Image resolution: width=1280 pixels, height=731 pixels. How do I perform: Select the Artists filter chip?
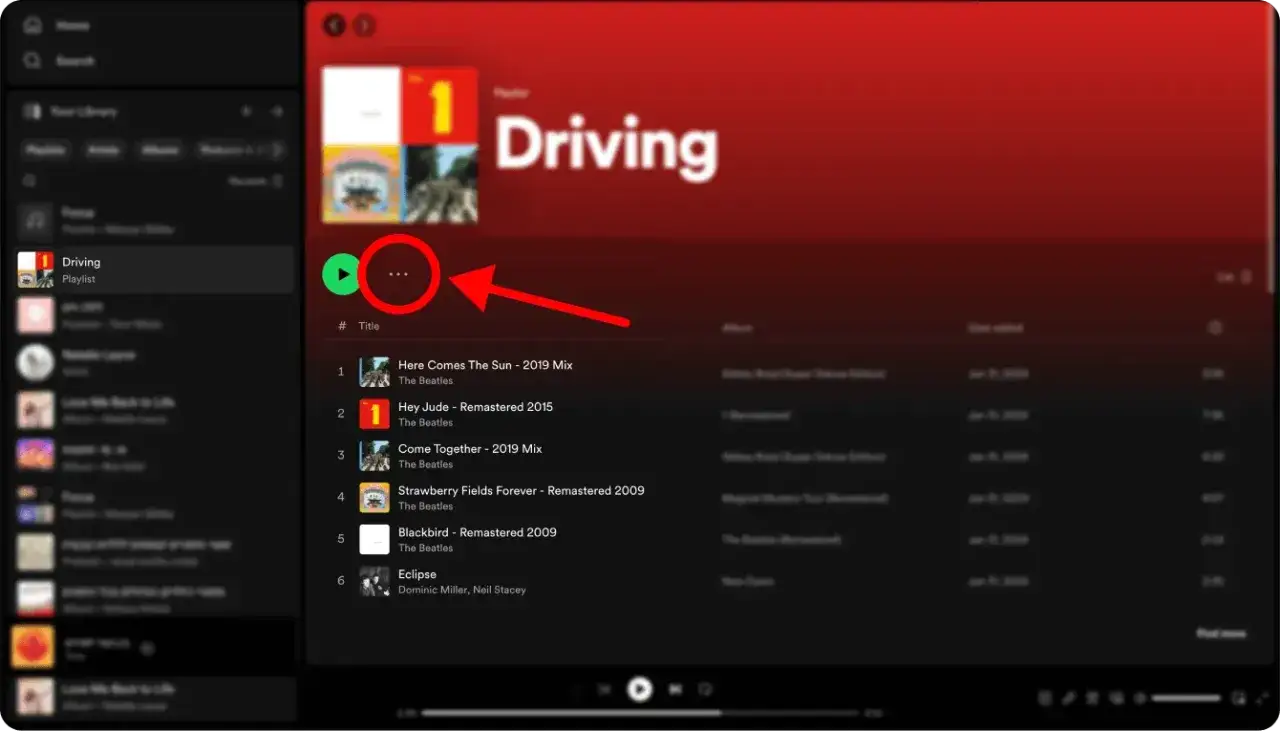point(103,149)
